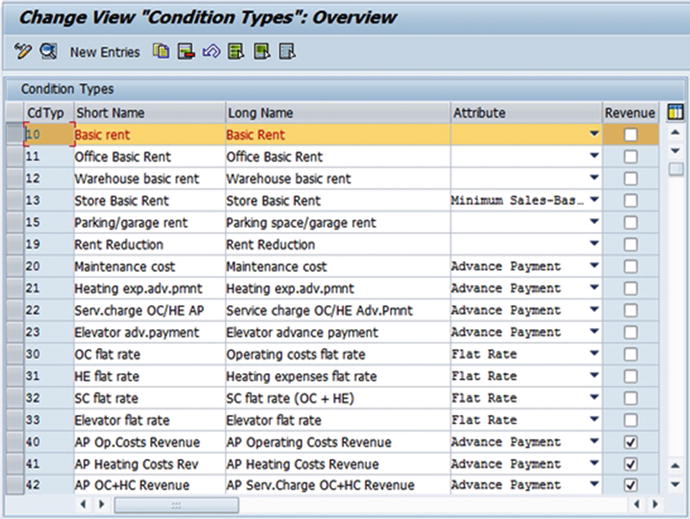Enable Revenue checkbox for Basic rent
Viewport: 690px width, 519px height.
(x=630, y=135)
